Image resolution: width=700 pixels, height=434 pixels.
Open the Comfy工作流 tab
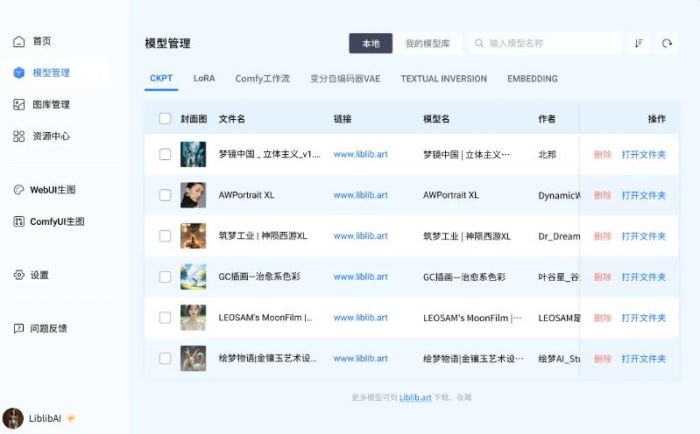click(262, 79)
